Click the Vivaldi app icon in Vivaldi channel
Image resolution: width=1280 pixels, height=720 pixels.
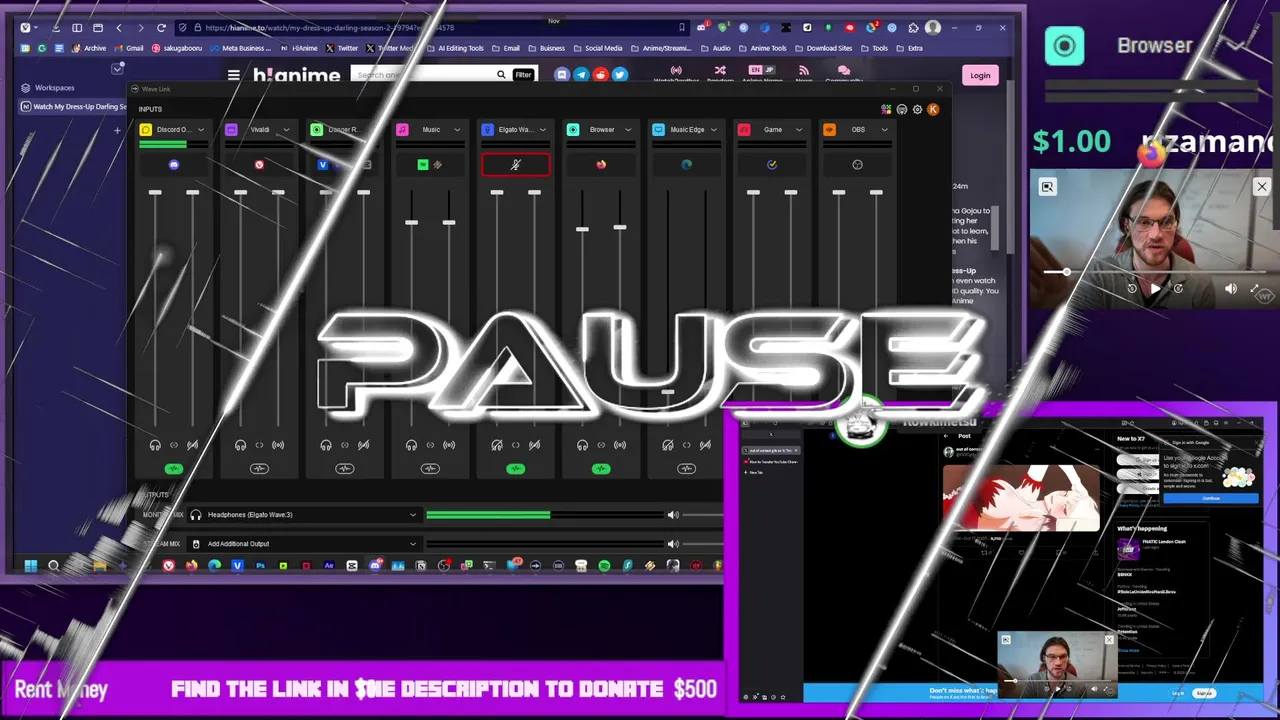(x=259, y=164)
